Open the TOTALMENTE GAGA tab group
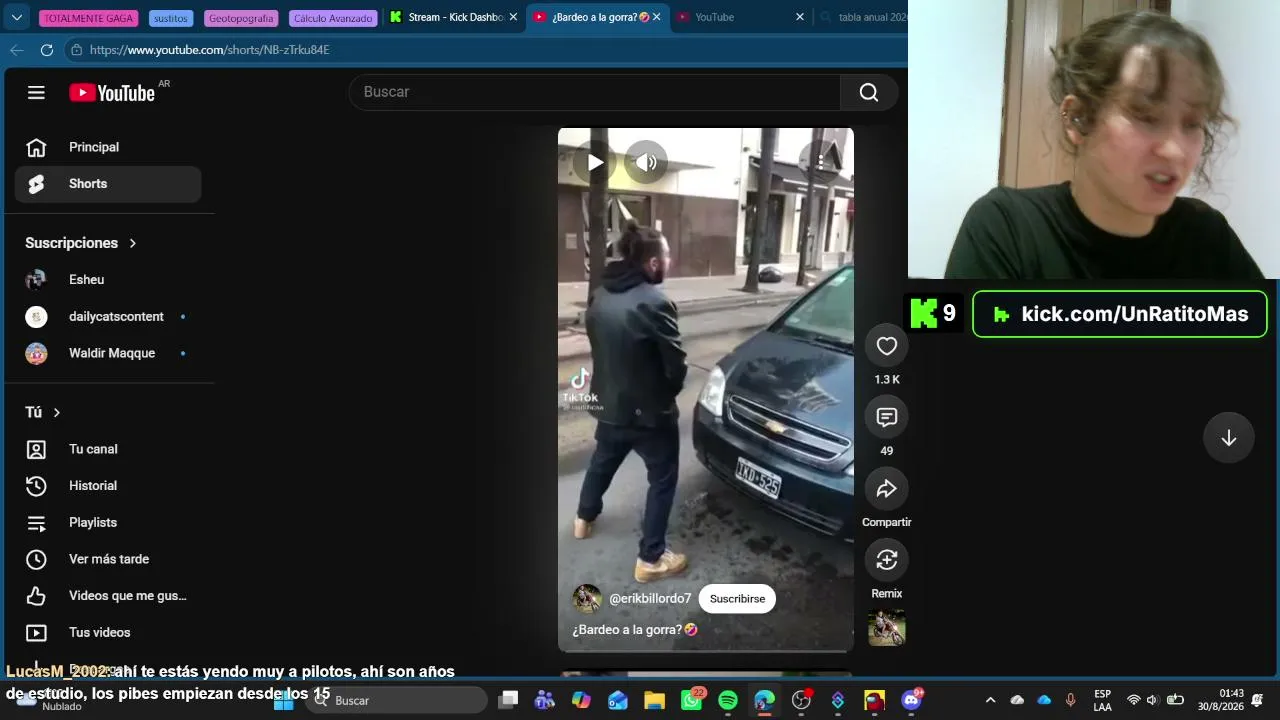Image resolution: width=1280 pixels, height=720 pixels. (x=88, y=18)
